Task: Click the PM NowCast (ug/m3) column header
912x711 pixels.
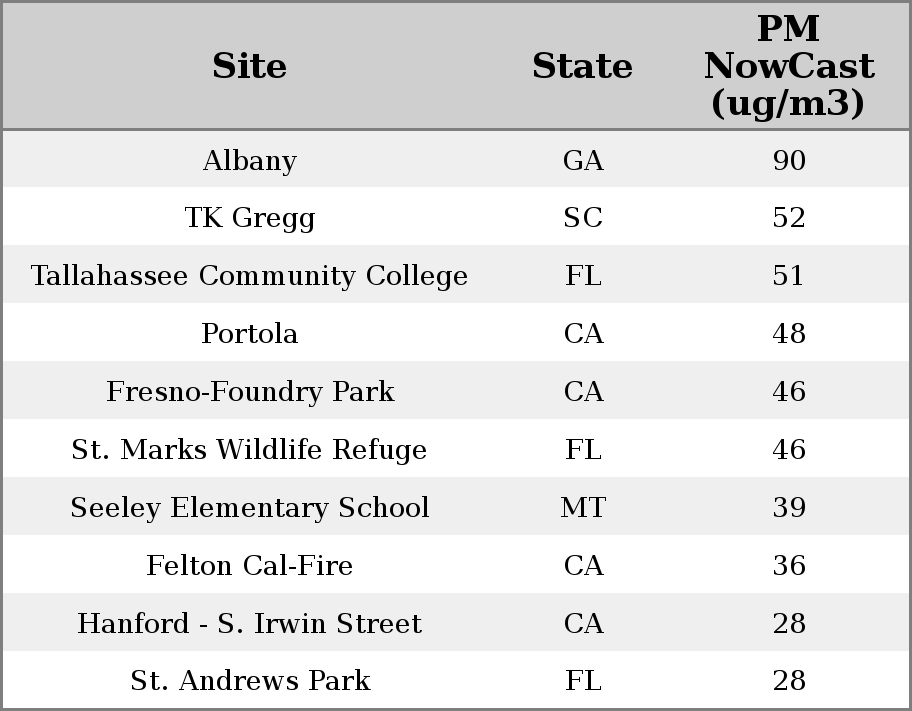Action: click(x=789, y=66)
